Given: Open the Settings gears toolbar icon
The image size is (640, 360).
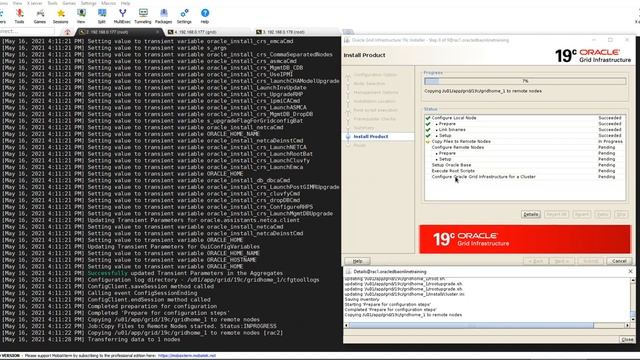Looking at the screenshot, I should pyautogui.click(x=184, y=16).
